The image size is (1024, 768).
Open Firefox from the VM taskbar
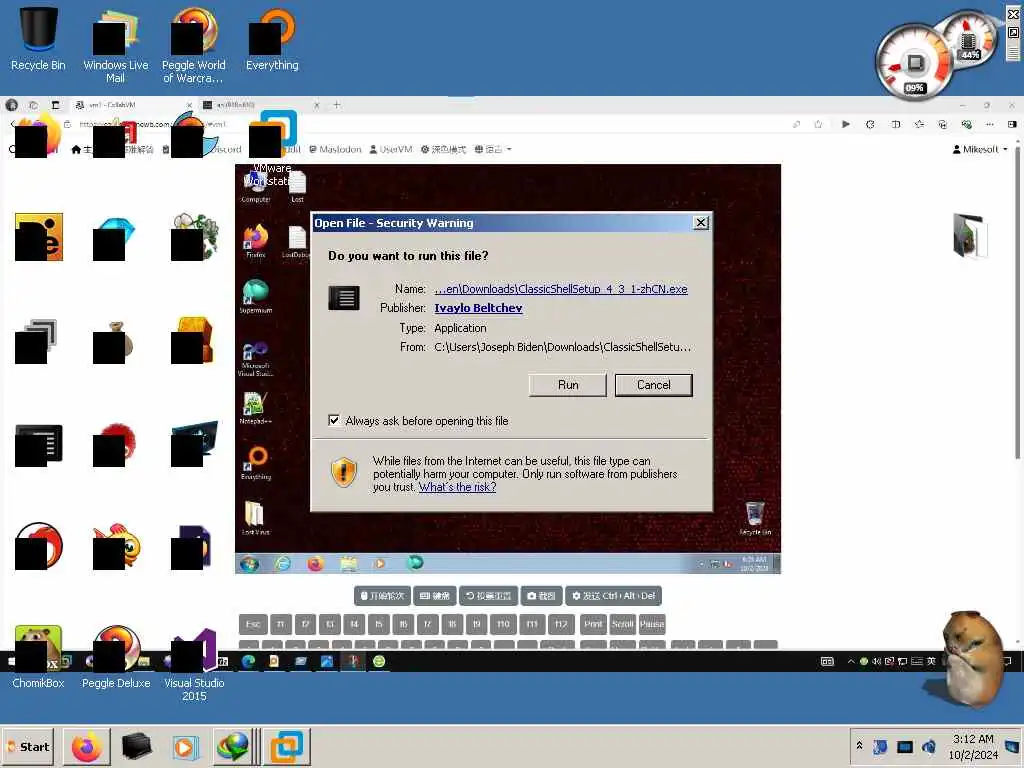315,563
